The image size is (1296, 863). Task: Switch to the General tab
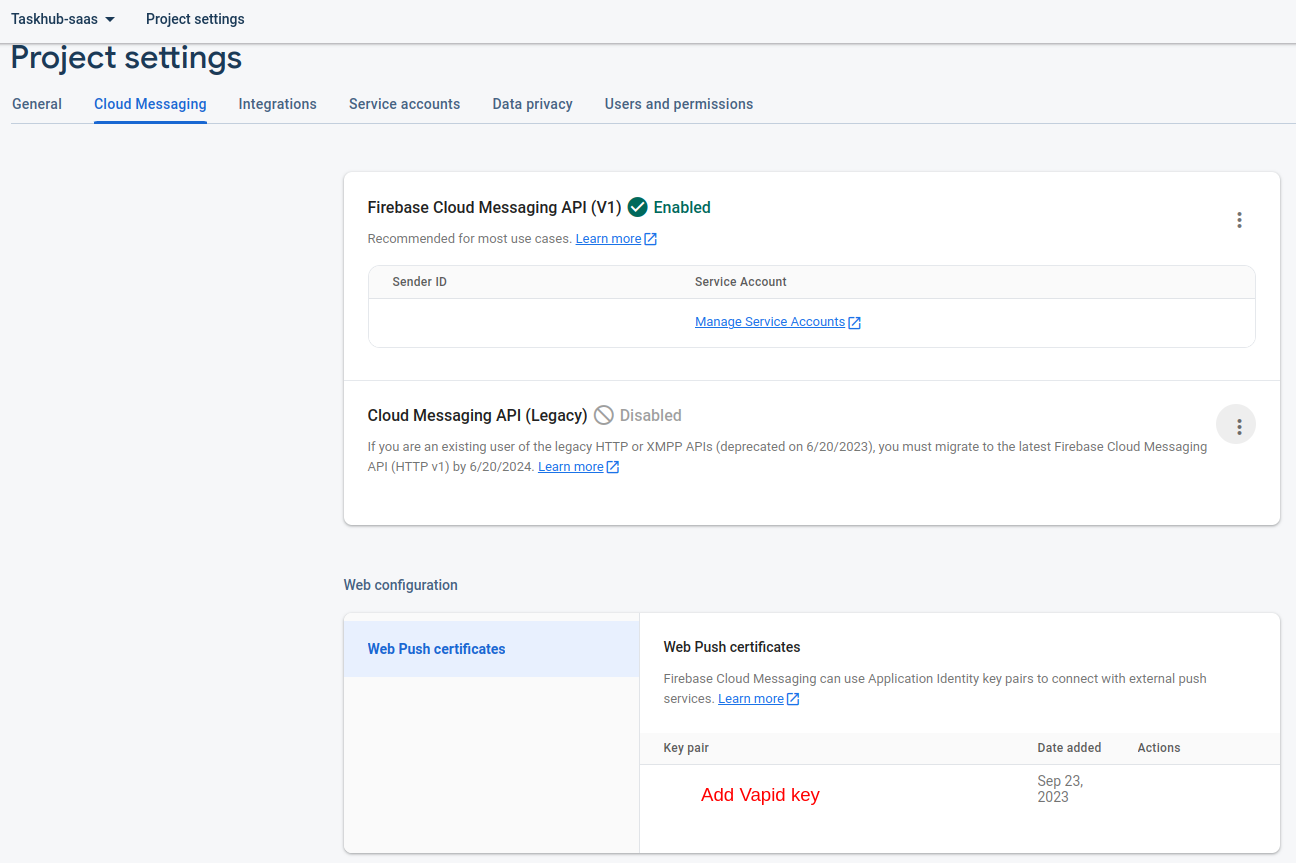tap(37, 104)
